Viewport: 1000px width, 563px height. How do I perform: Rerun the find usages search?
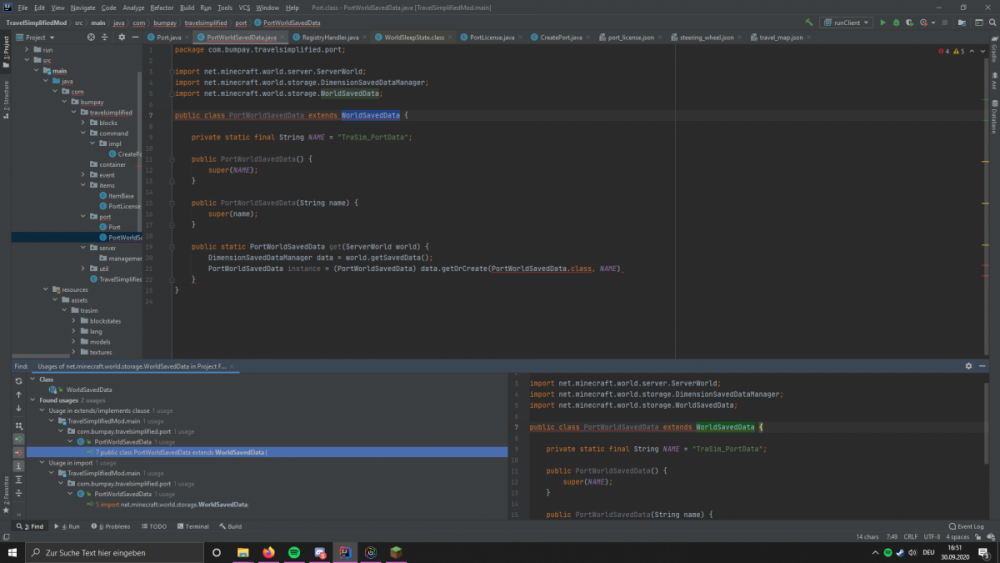pos(18,380)
